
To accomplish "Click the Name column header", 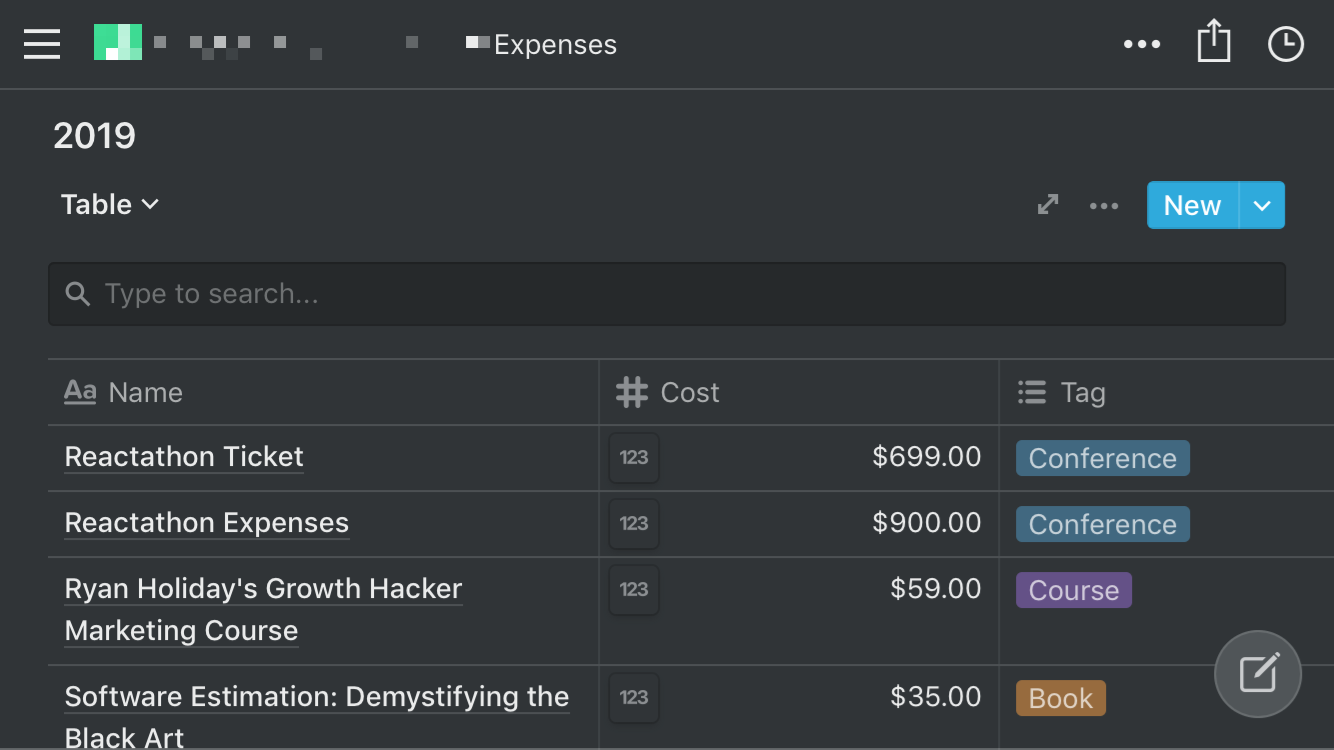I will tap(145, 393).
